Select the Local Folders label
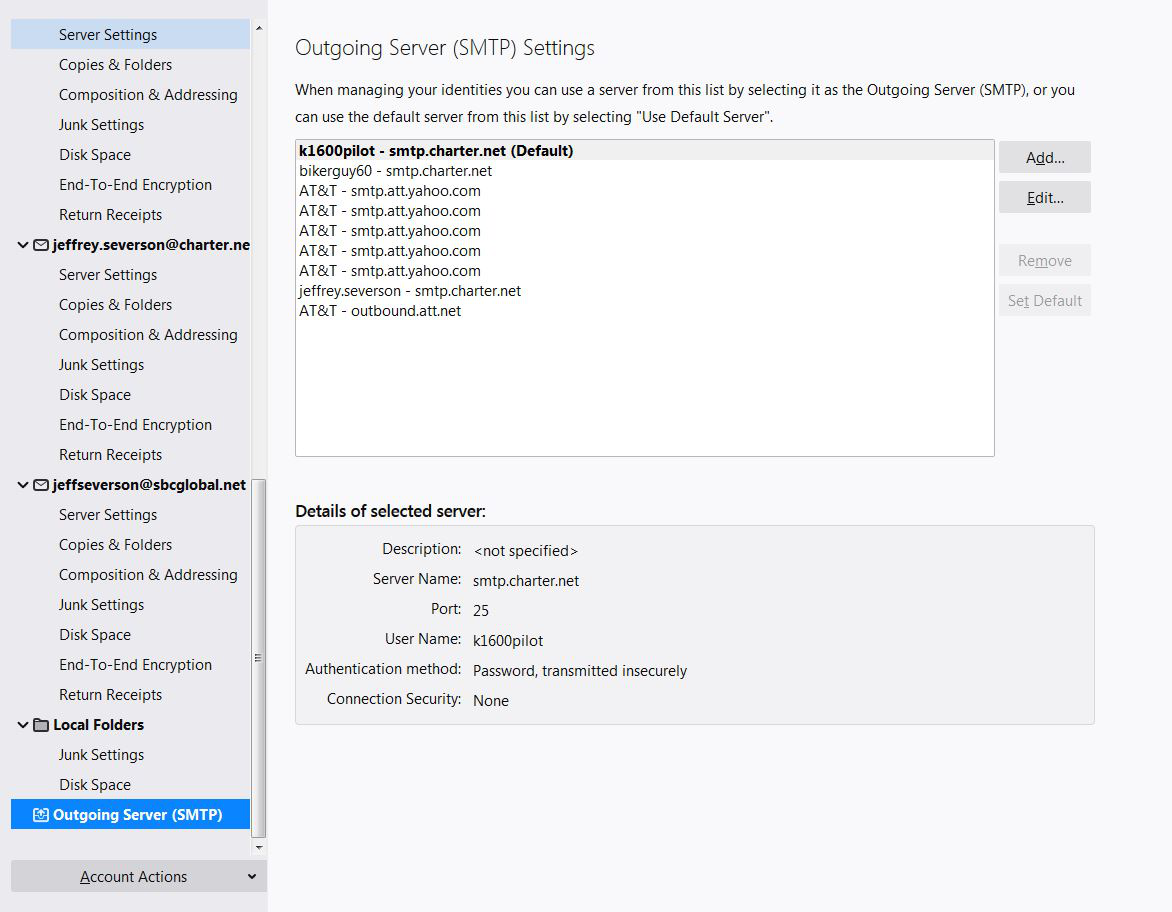This screenshot has width=1172, height=912. [98, 725]
